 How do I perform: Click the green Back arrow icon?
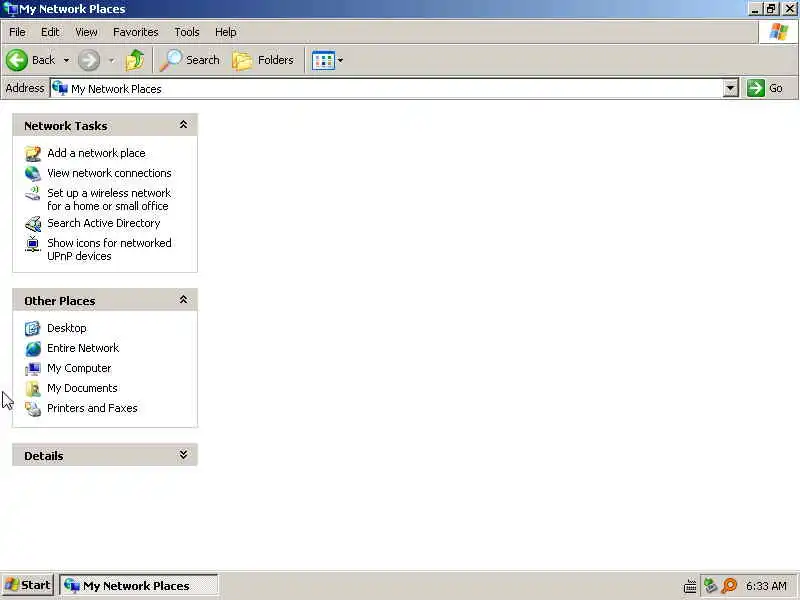coord(17,60)
